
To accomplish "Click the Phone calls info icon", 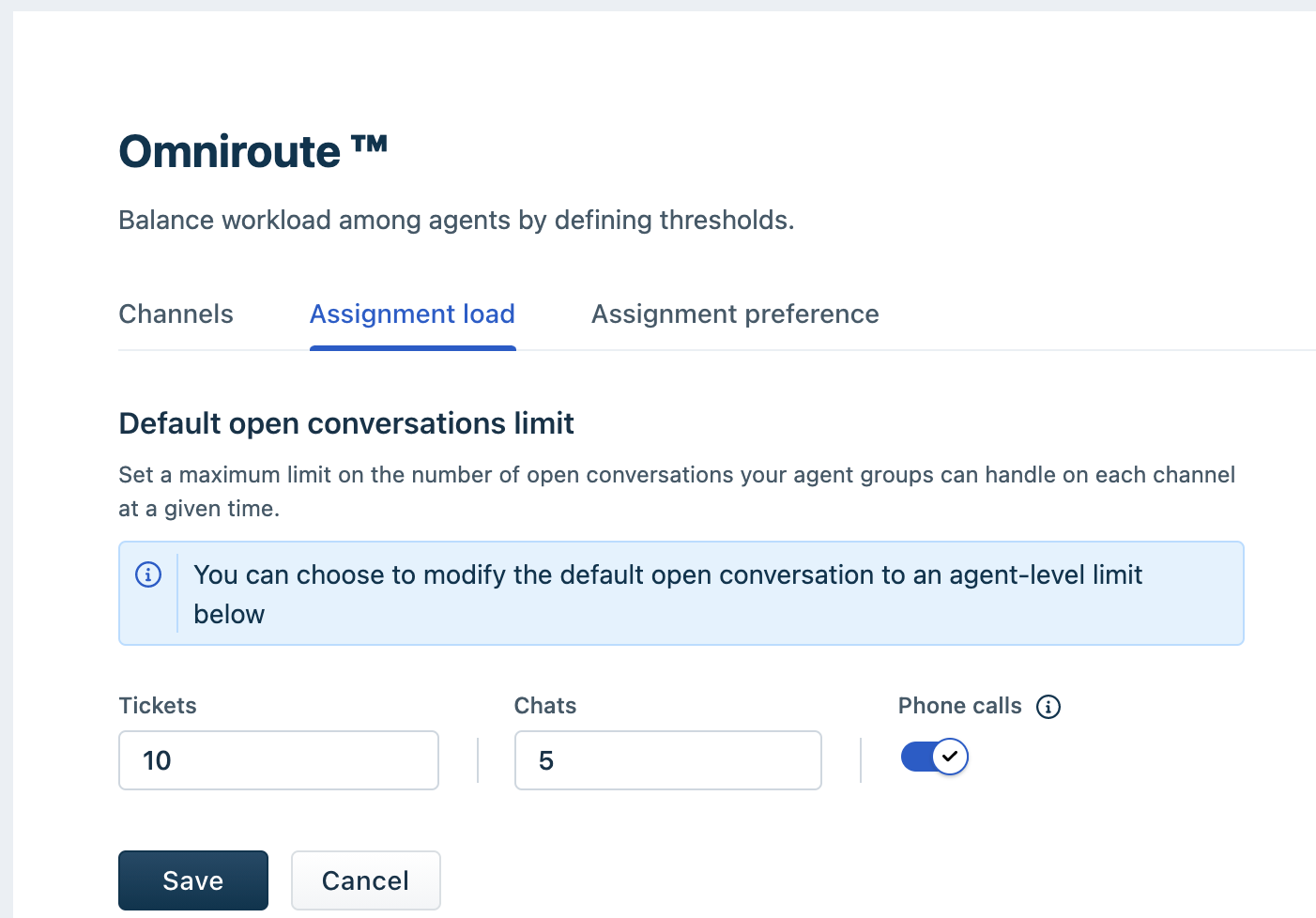I will pos(1048,707).
